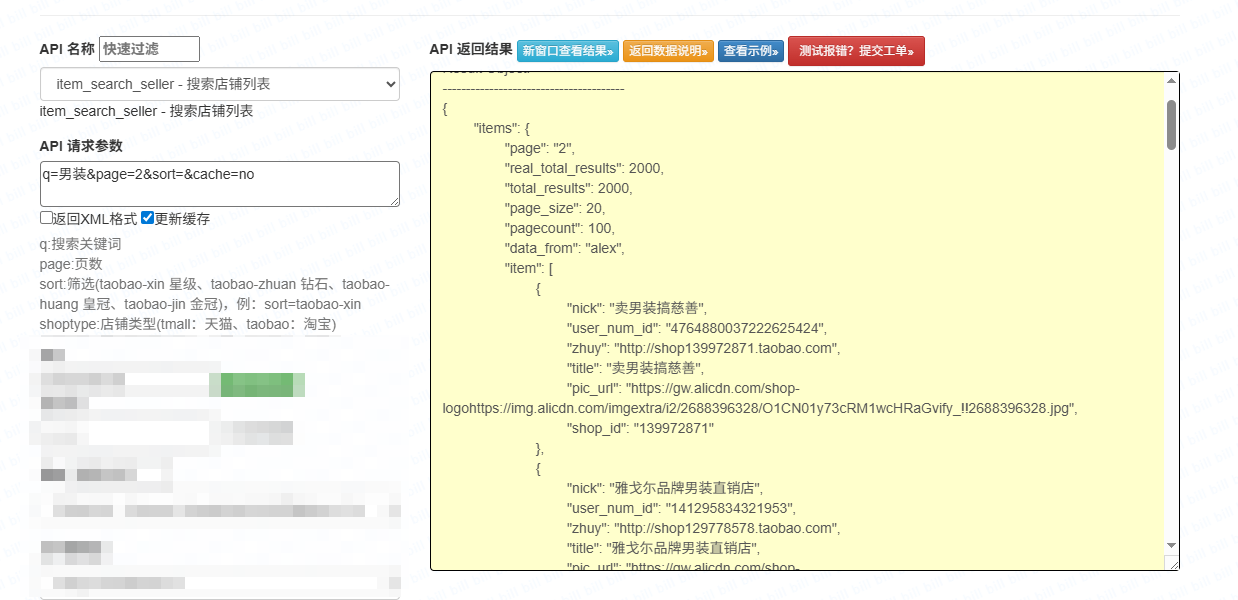The width and height of the screenshot is (1238, 600).
Task: Click the API 返回结果 heading
Action: 471,49
